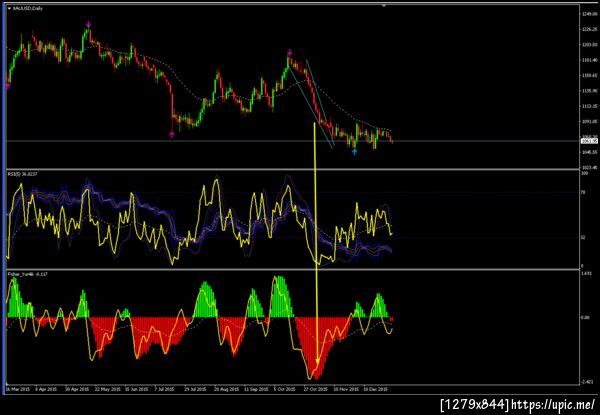Click the Fisher_Yur4ik indicator label

pyautogui.click(x=28, y=274)
